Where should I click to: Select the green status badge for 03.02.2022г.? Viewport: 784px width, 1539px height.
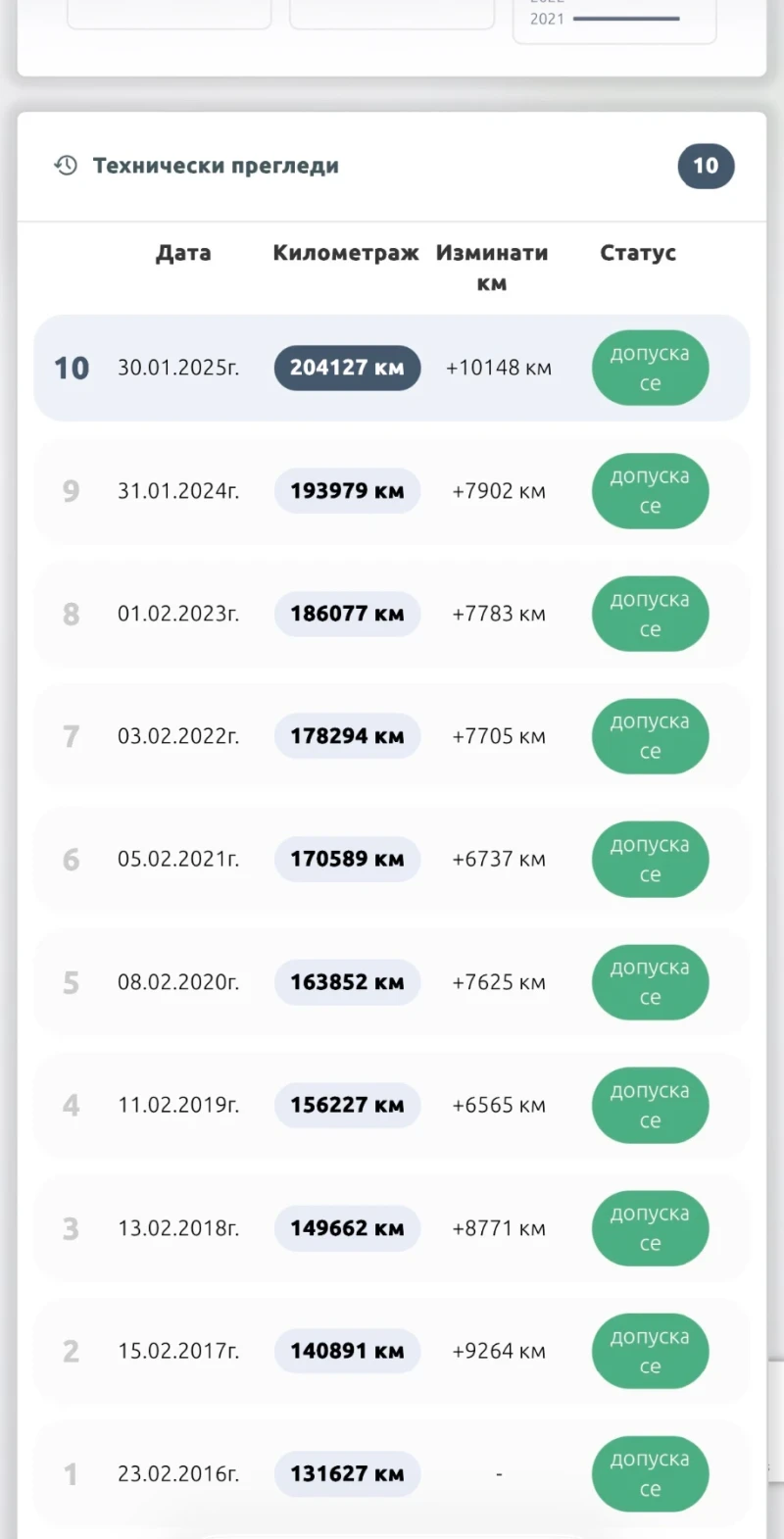[x=650, y=736]
